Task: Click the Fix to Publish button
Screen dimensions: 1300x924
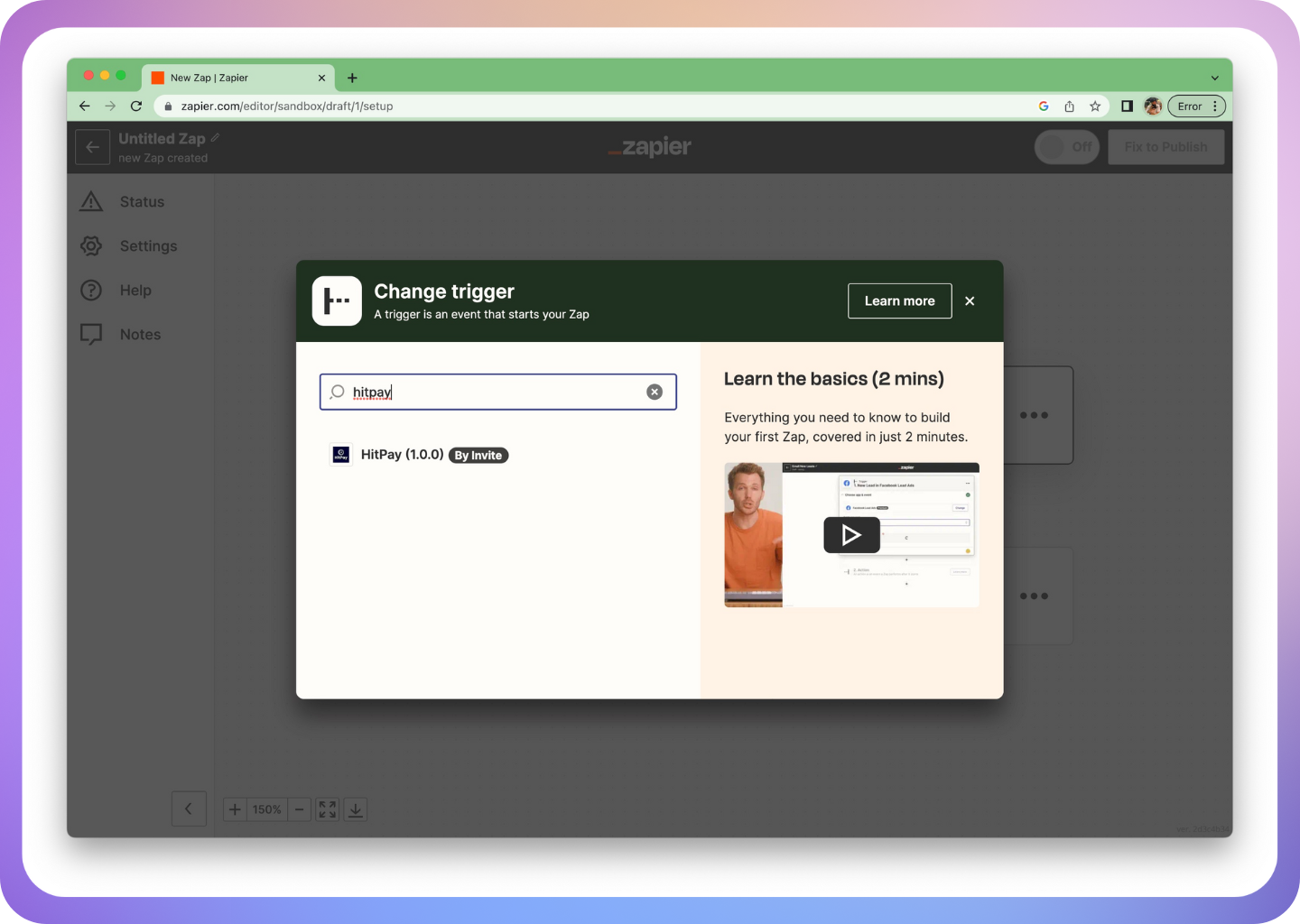Action: coord(1165,147)
